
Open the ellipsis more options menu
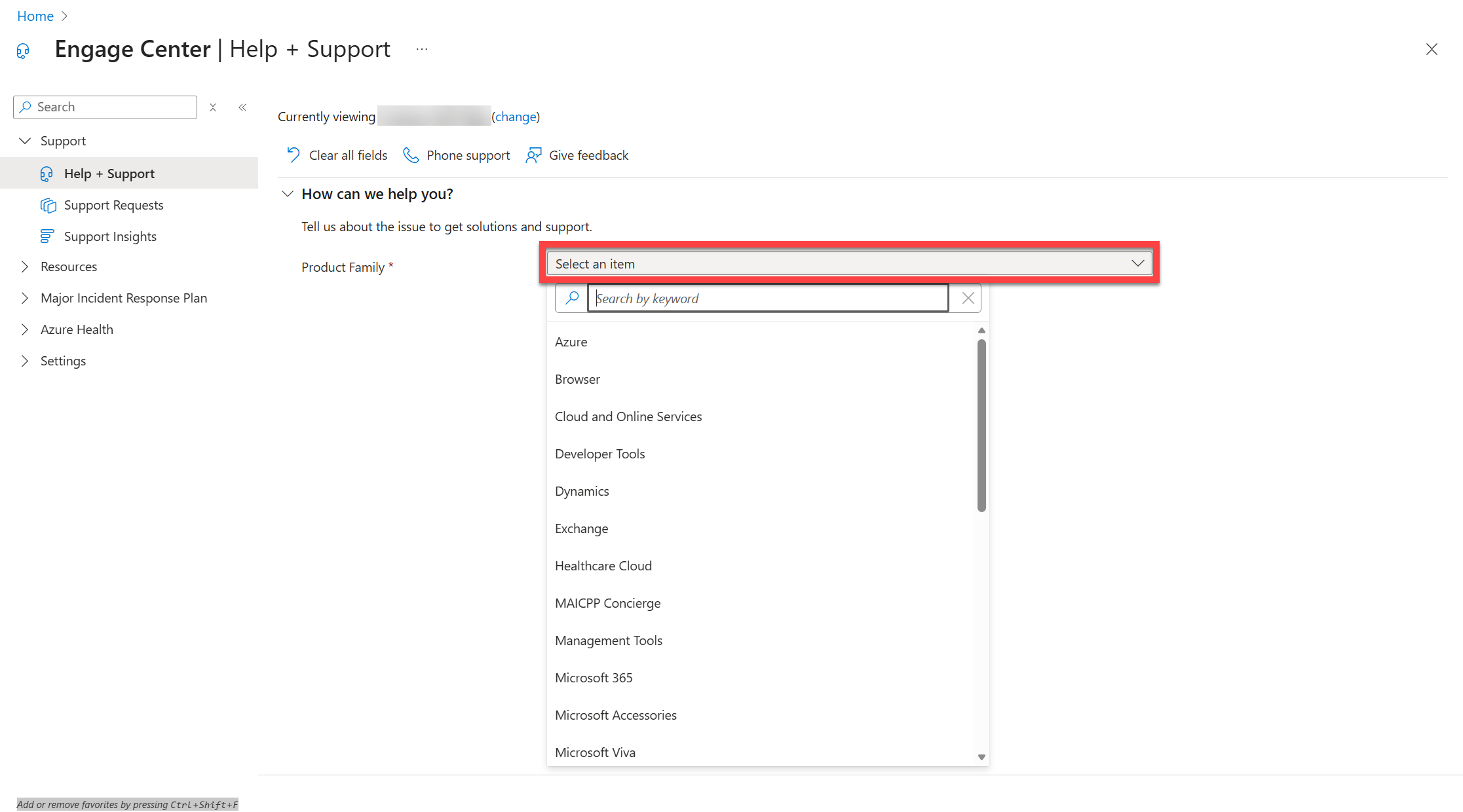(422, 49)
